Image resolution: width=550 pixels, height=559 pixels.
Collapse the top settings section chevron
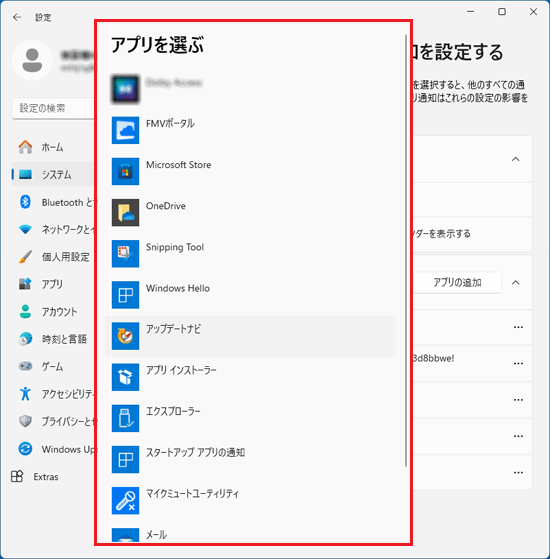pos(515,159)
